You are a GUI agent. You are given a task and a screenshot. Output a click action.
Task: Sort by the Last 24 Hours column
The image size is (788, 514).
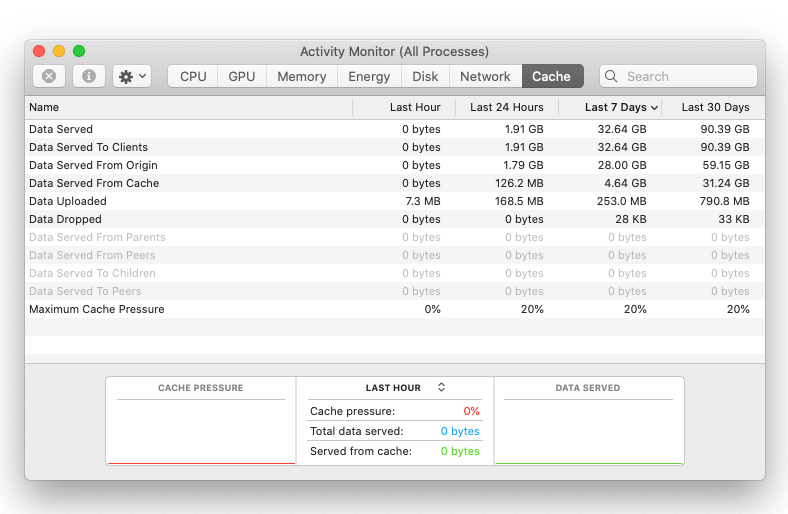tap(507, 108)
